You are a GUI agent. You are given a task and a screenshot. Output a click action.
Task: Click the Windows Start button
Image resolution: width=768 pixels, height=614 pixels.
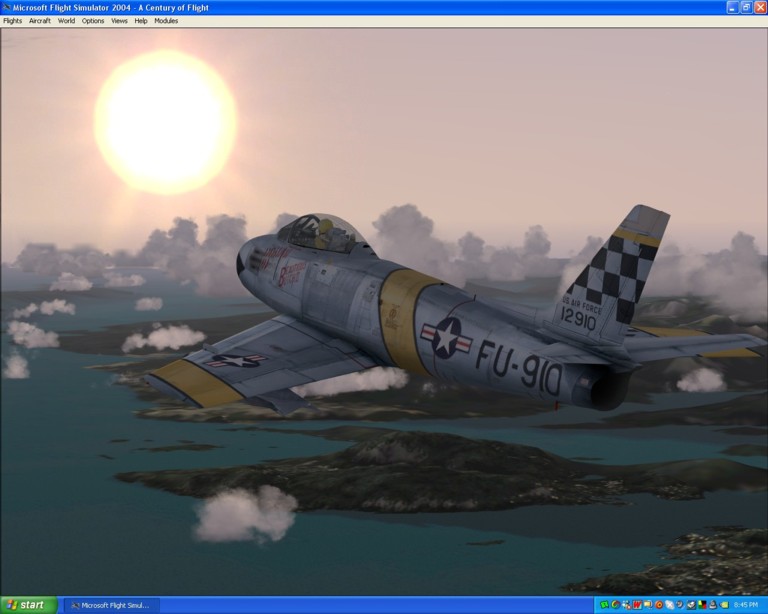point(28,605)
